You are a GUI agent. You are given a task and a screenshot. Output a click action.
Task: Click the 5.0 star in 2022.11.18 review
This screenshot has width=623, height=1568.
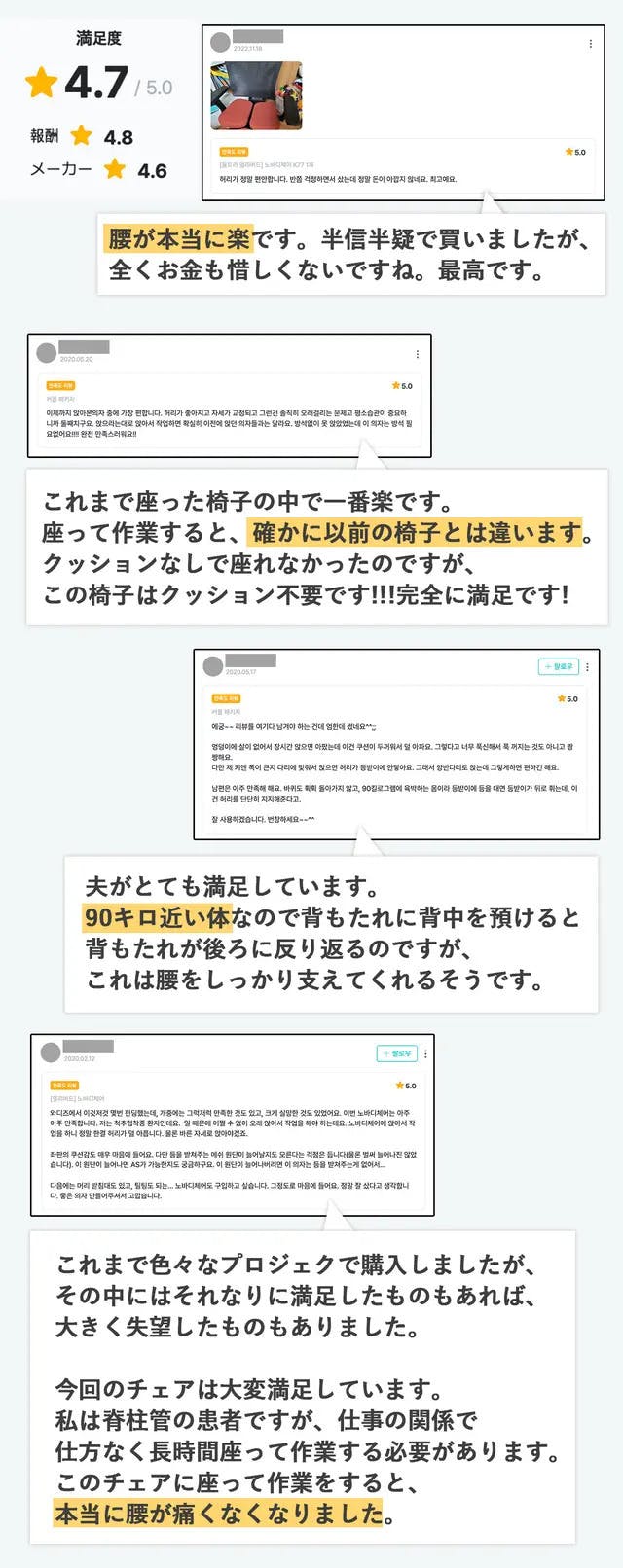(568, 152)
